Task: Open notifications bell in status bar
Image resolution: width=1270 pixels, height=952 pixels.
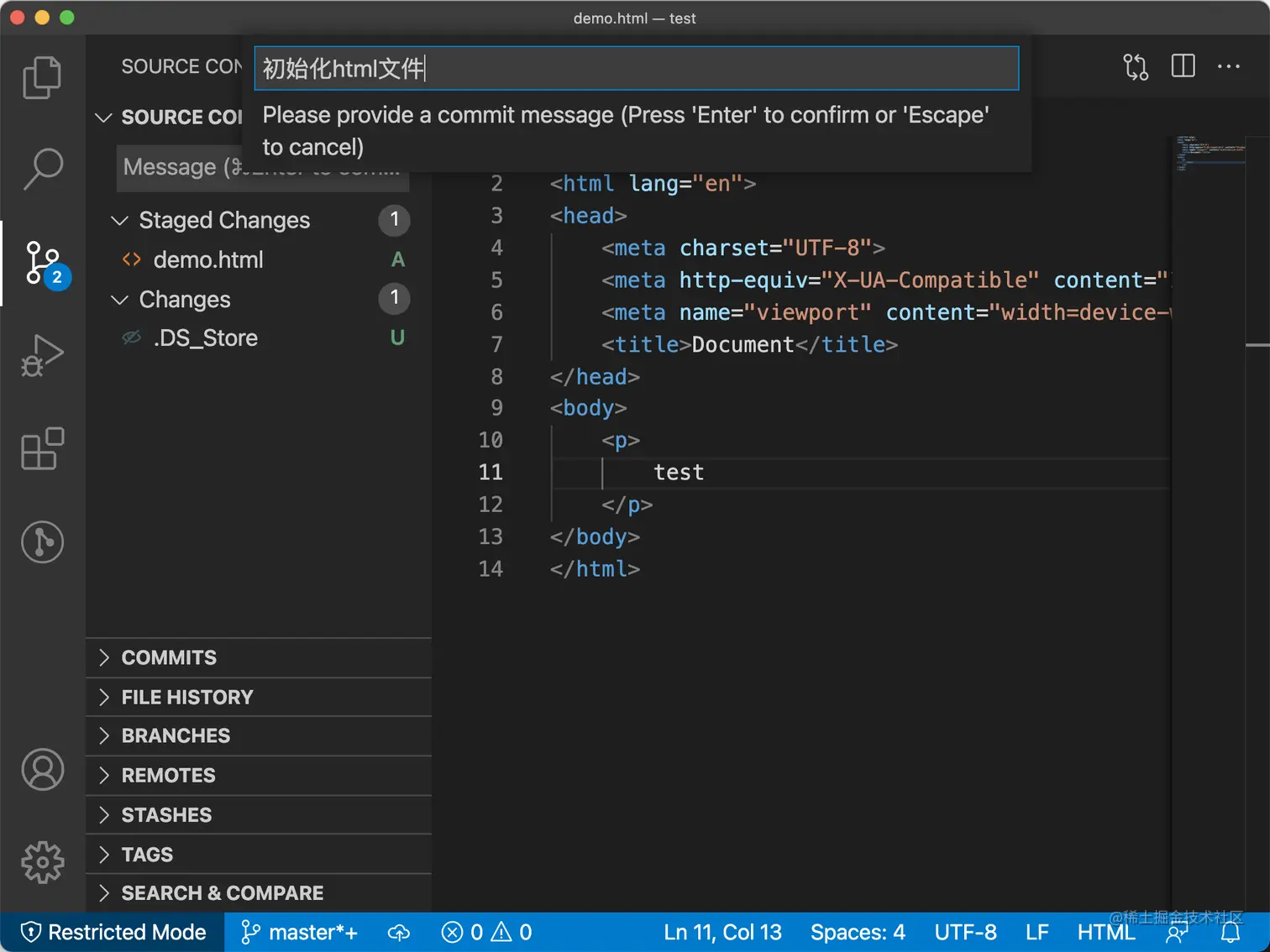Action: pos(1231,932)
